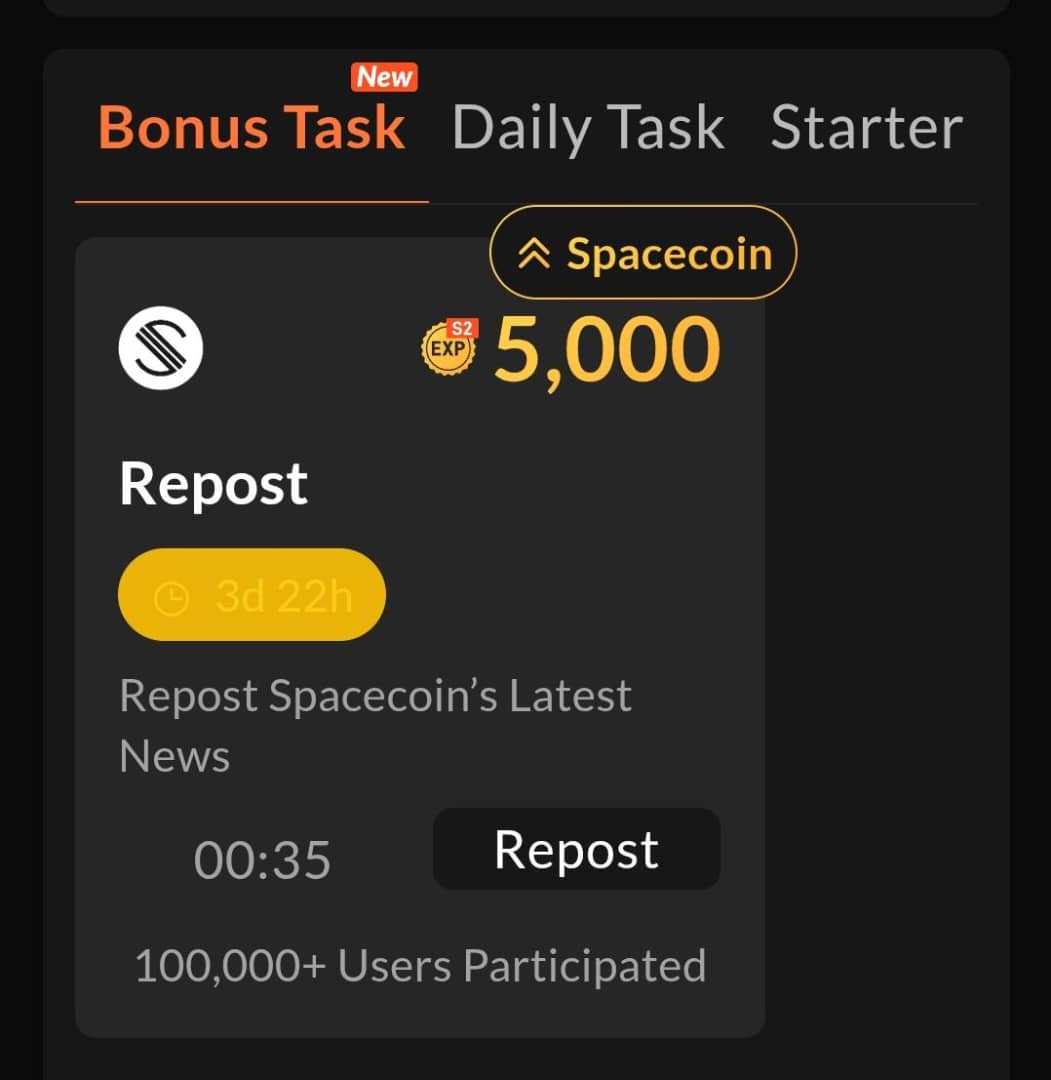Image resolution: width=1051 pixels, height=1080 pixels.
Task: Tap the Spacecoin round logo icon
Action: click(x=160, y=348)
